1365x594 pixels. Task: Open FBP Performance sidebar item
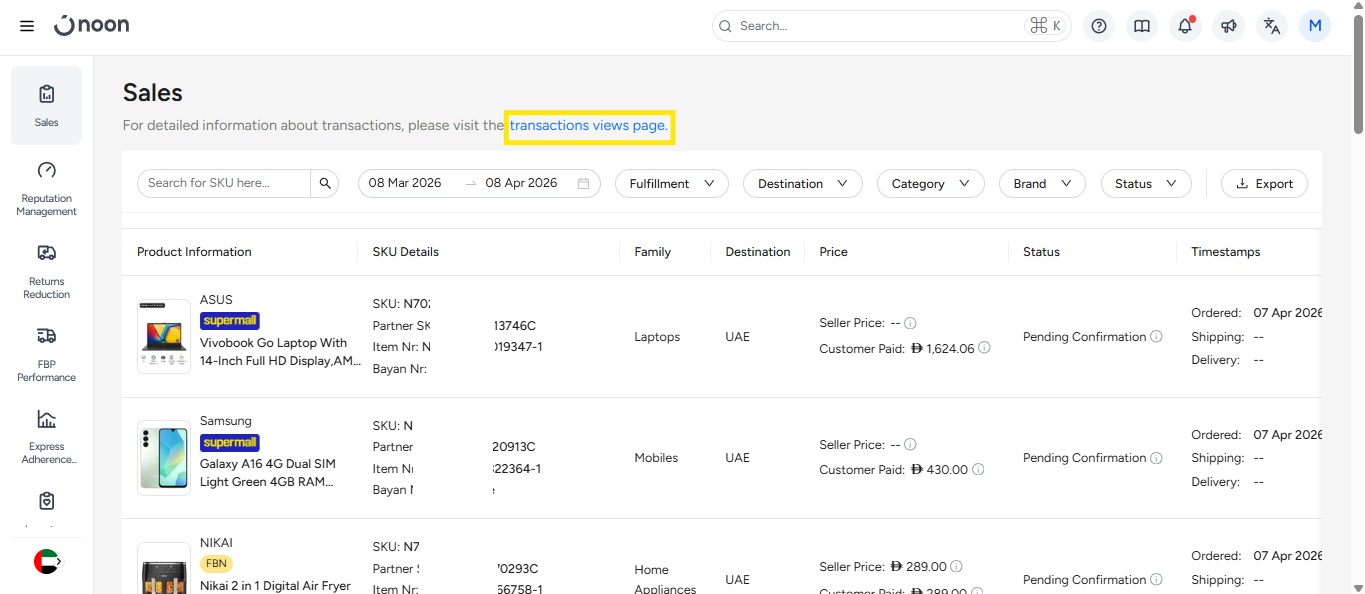click(46, 354)
